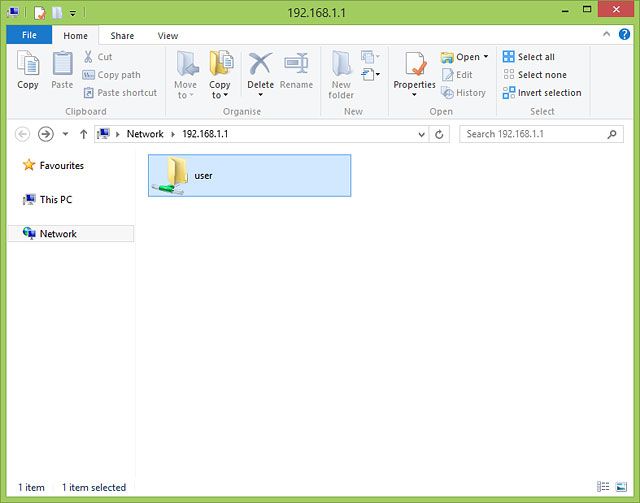The width and height of the screenshot is (640, 503).
Task: Click the window system icon in title bar
Action: pos(13,13)
